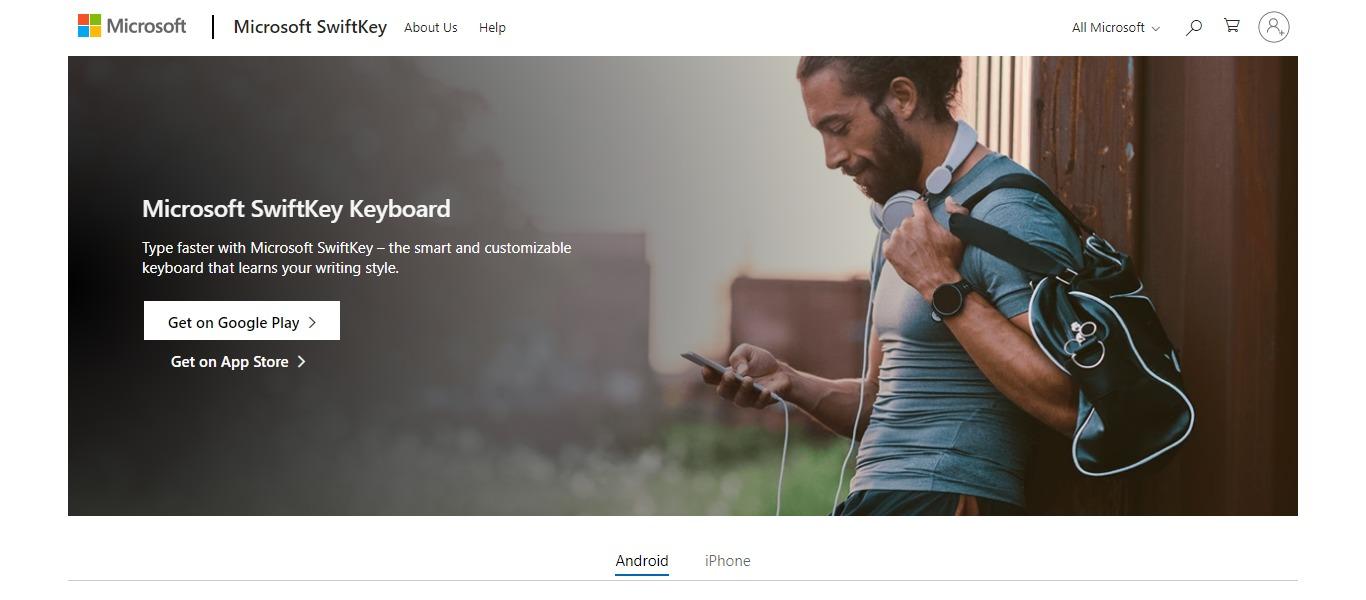Click the Microsoft four-square logo
This screenshot has width=1366, height=600.
89,26
